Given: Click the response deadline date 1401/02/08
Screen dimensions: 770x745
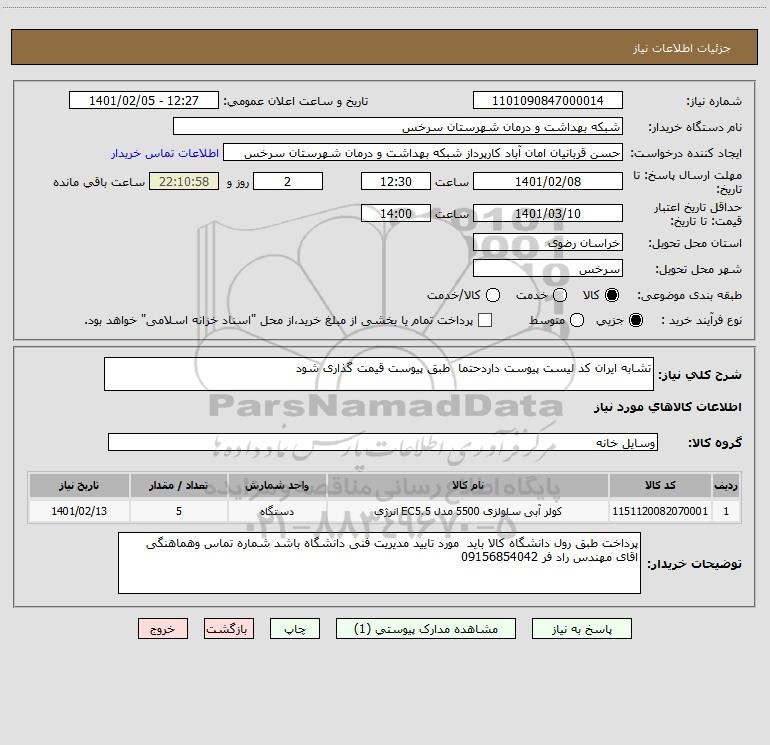Looking at the screenshot, I should [x=548, y=181].
